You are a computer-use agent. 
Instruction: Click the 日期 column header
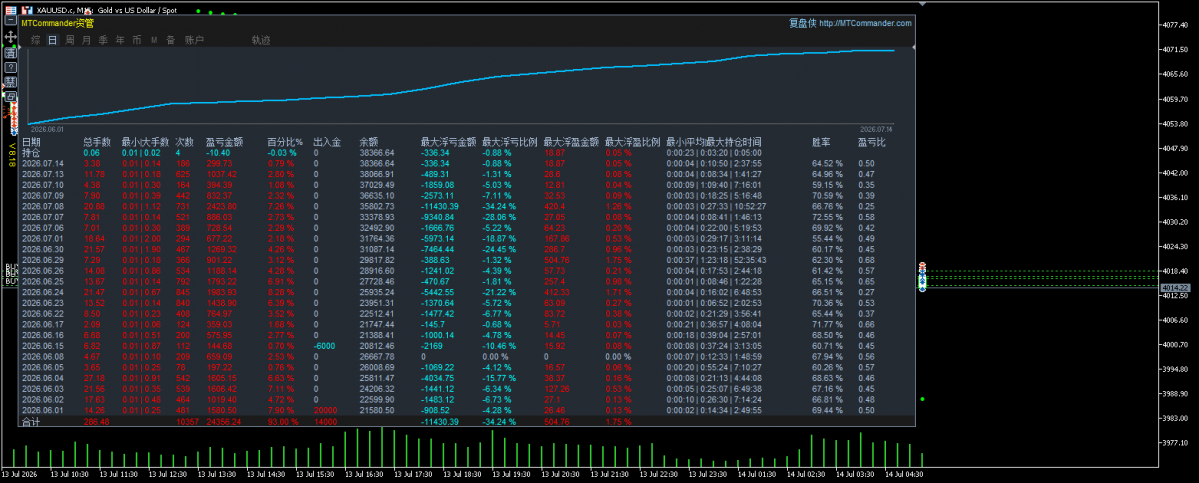(31, 142)
